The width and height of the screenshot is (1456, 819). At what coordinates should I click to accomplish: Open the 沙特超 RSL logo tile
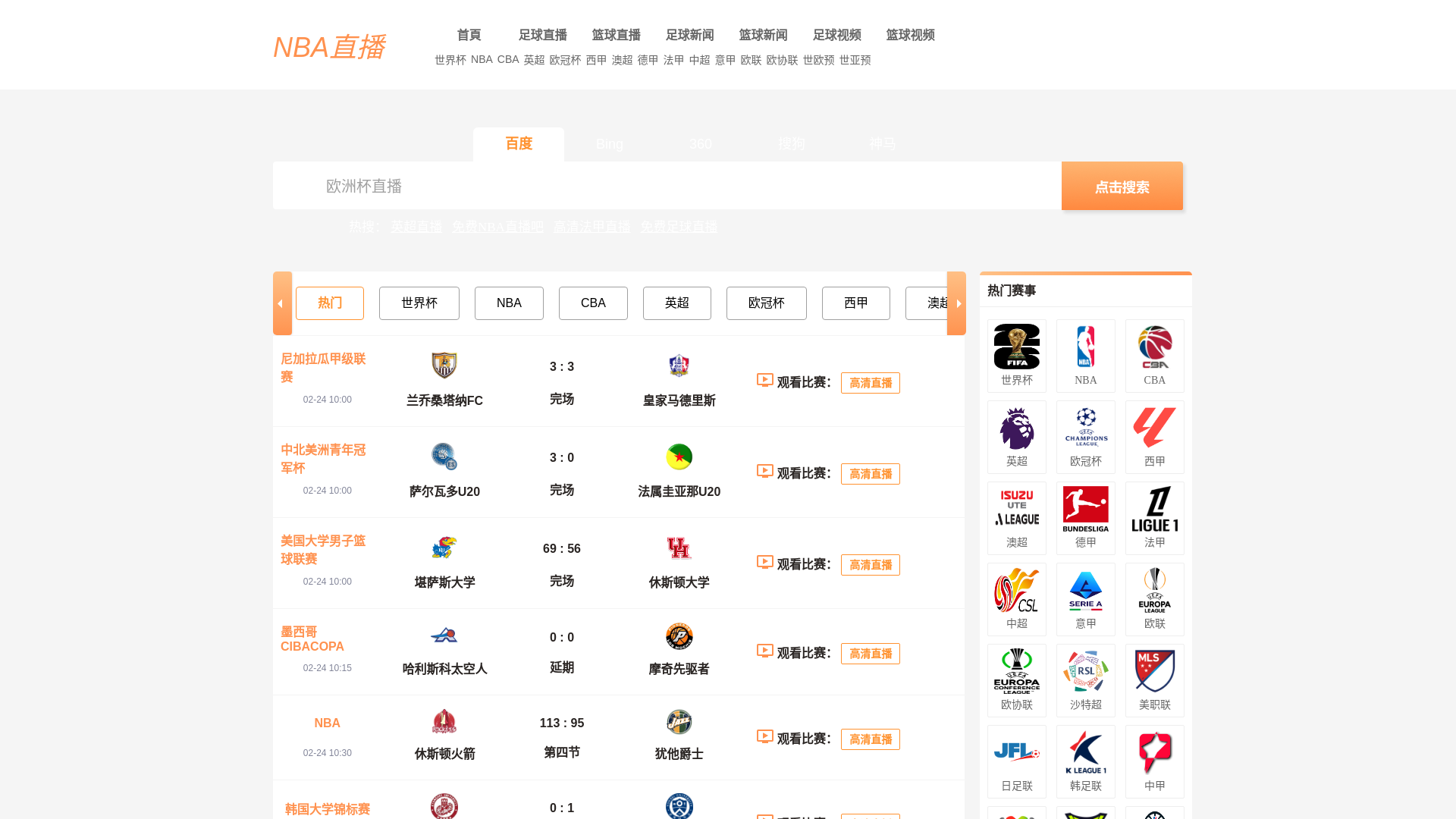pyautogui.click(x=1085, y=680)
